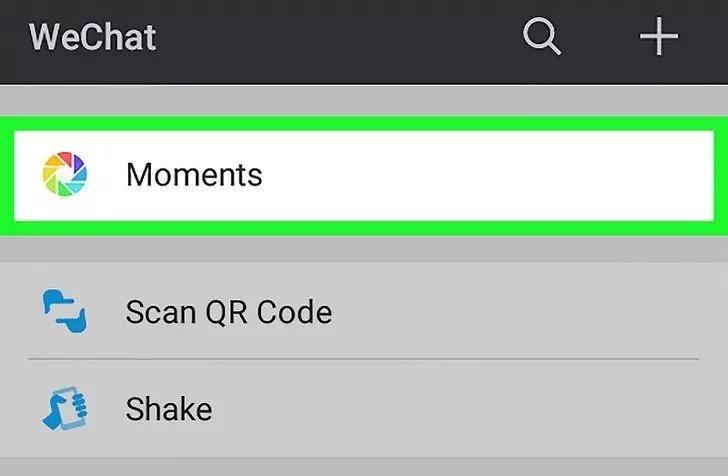Click empty space right of Shake label
The width and height of the screenshot is (728, 476).
pyautogui.click(x=450, y=408)
